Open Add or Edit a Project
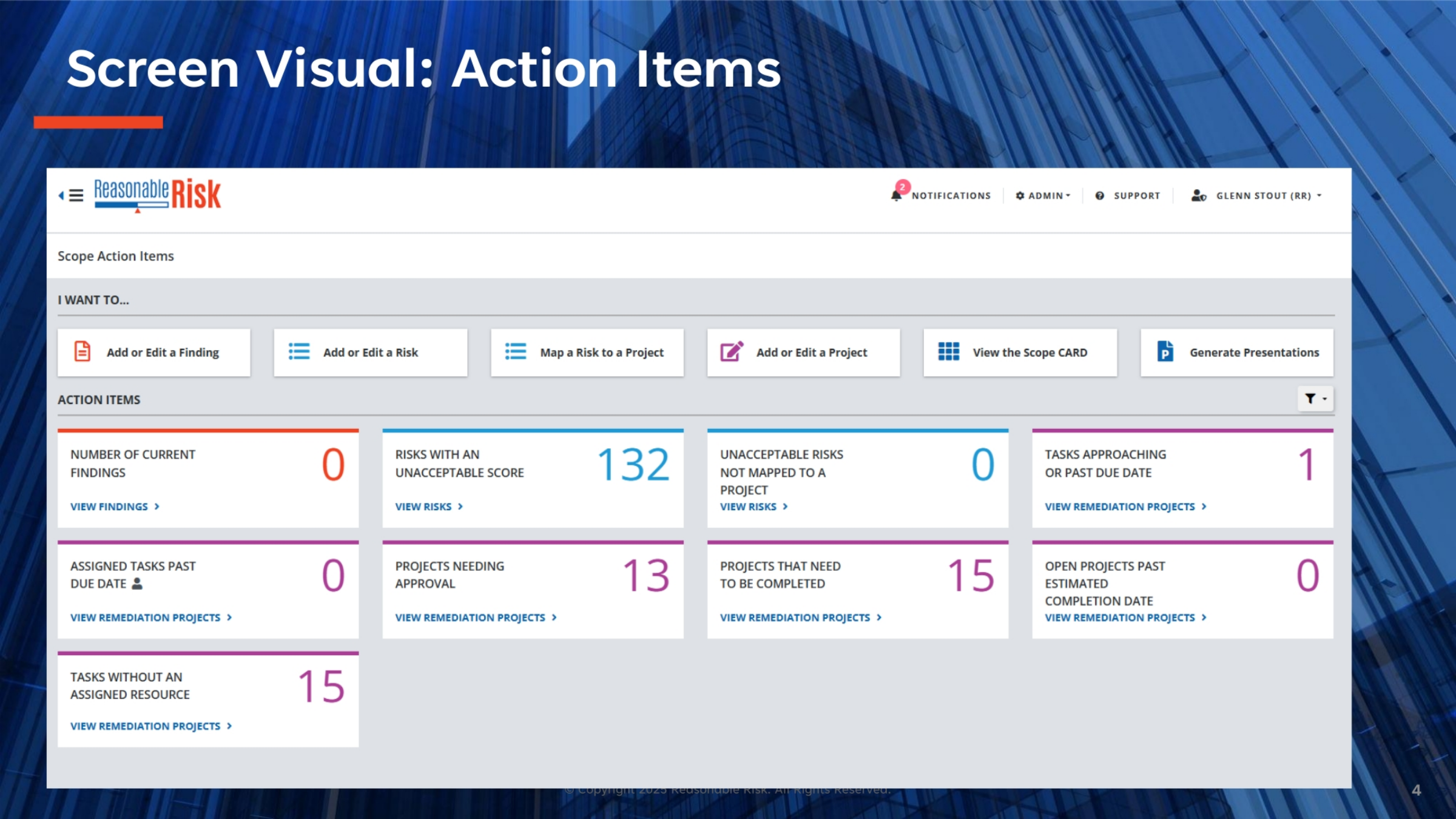1456x819 pixels. (804, 352)
